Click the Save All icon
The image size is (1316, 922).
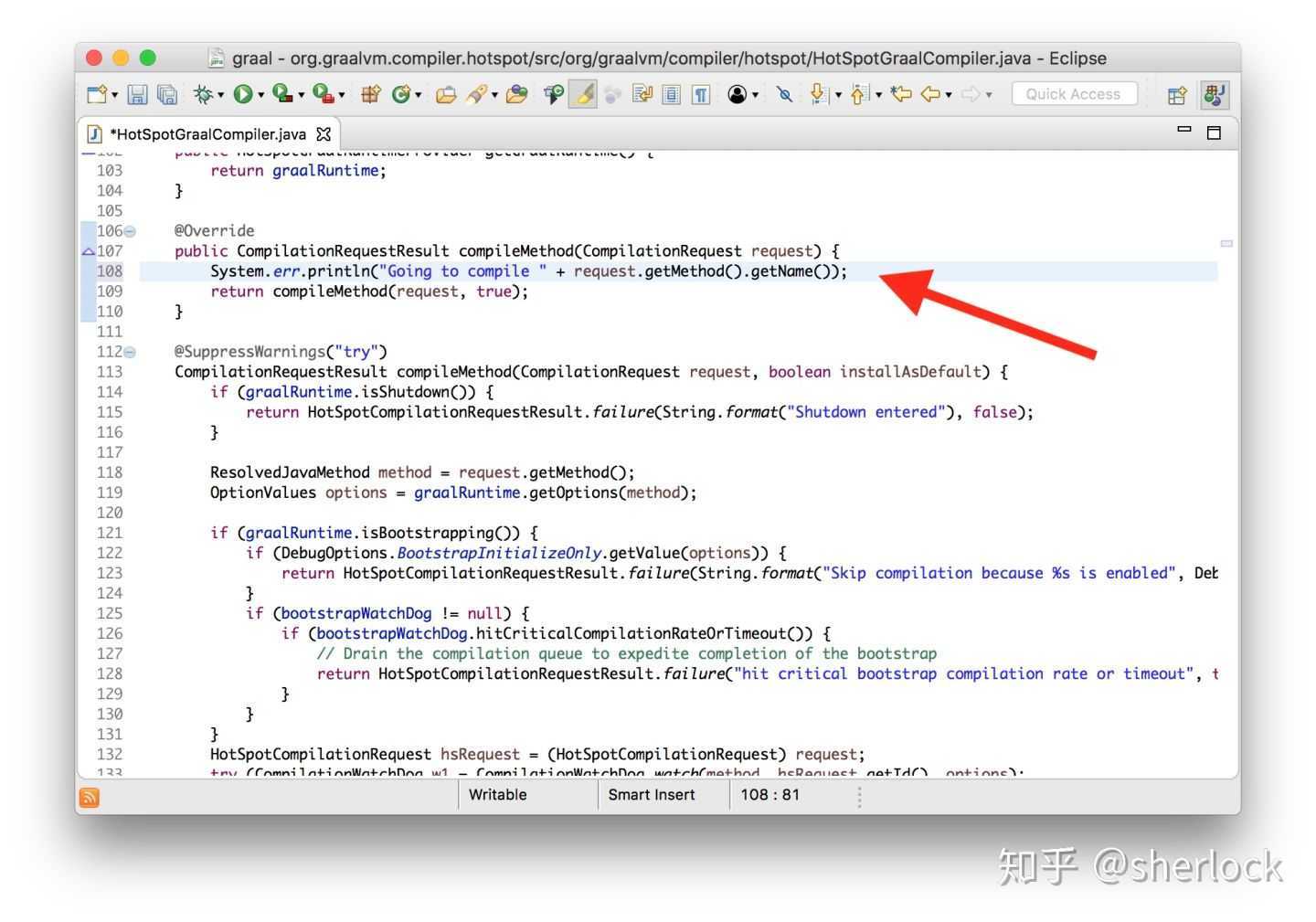(166, 94)
